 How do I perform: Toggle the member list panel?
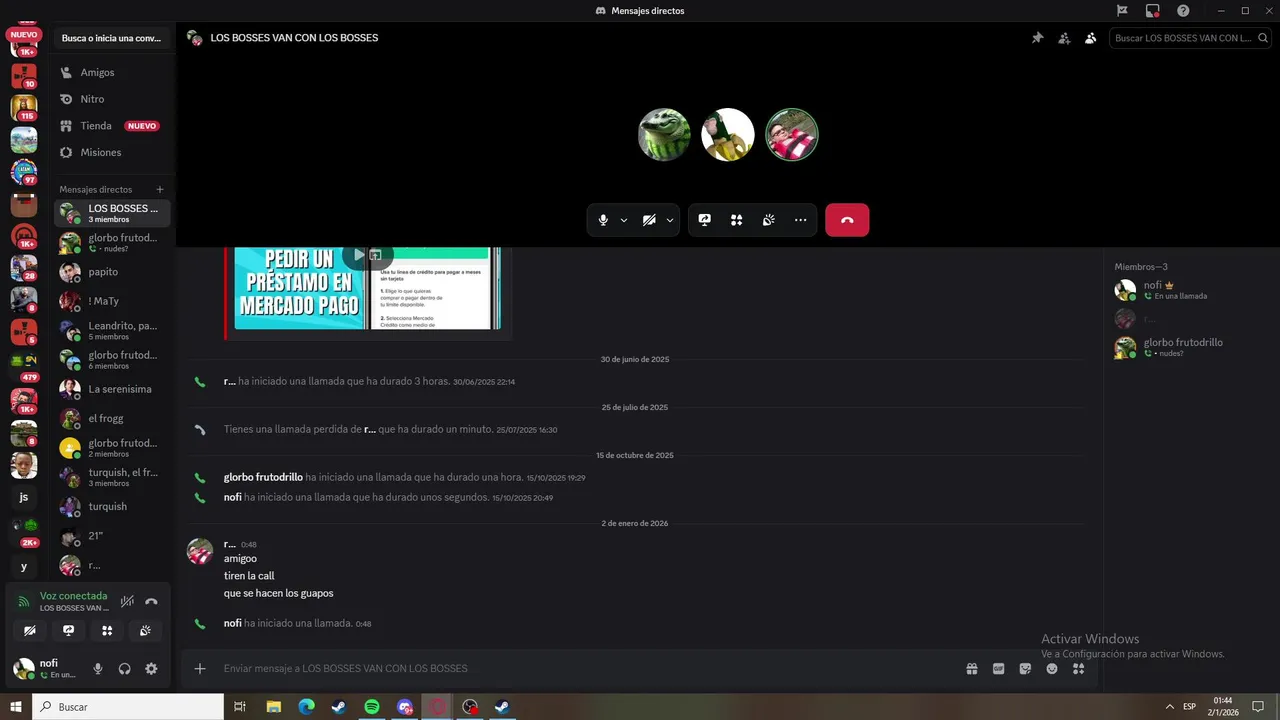1091,38
